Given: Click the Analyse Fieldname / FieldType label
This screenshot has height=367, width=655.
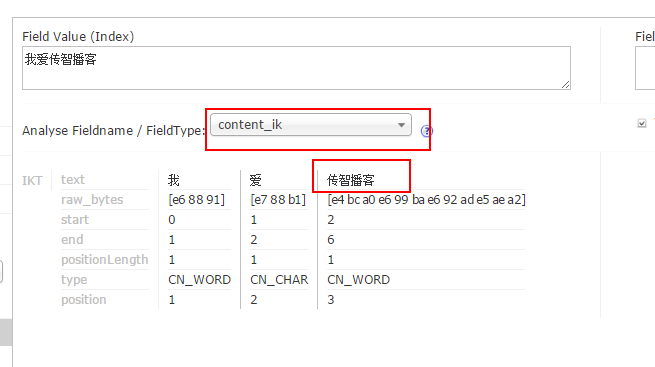Looking at the screenshot, I should [114, 131].
